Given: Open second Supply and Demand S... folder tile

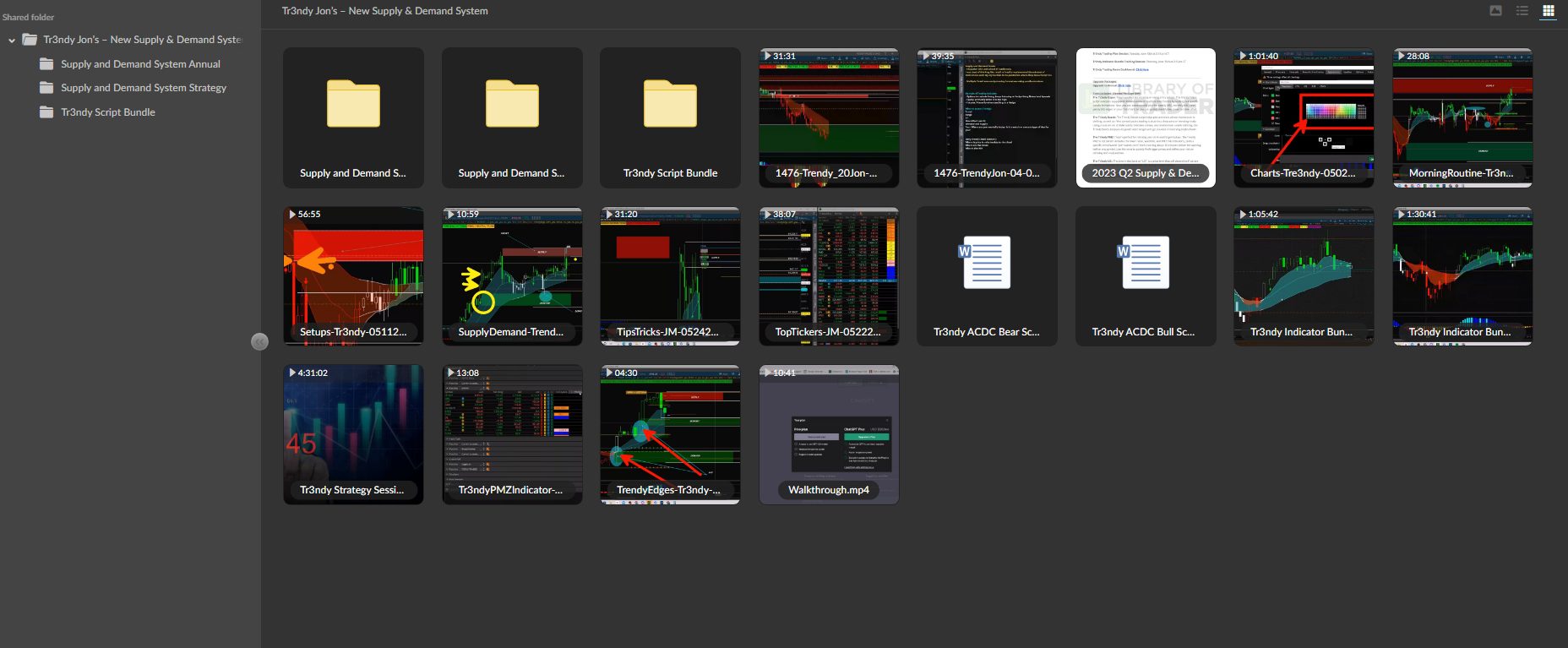Looking at the screenshot, I should pyautogui.click(x=512, y=117).
